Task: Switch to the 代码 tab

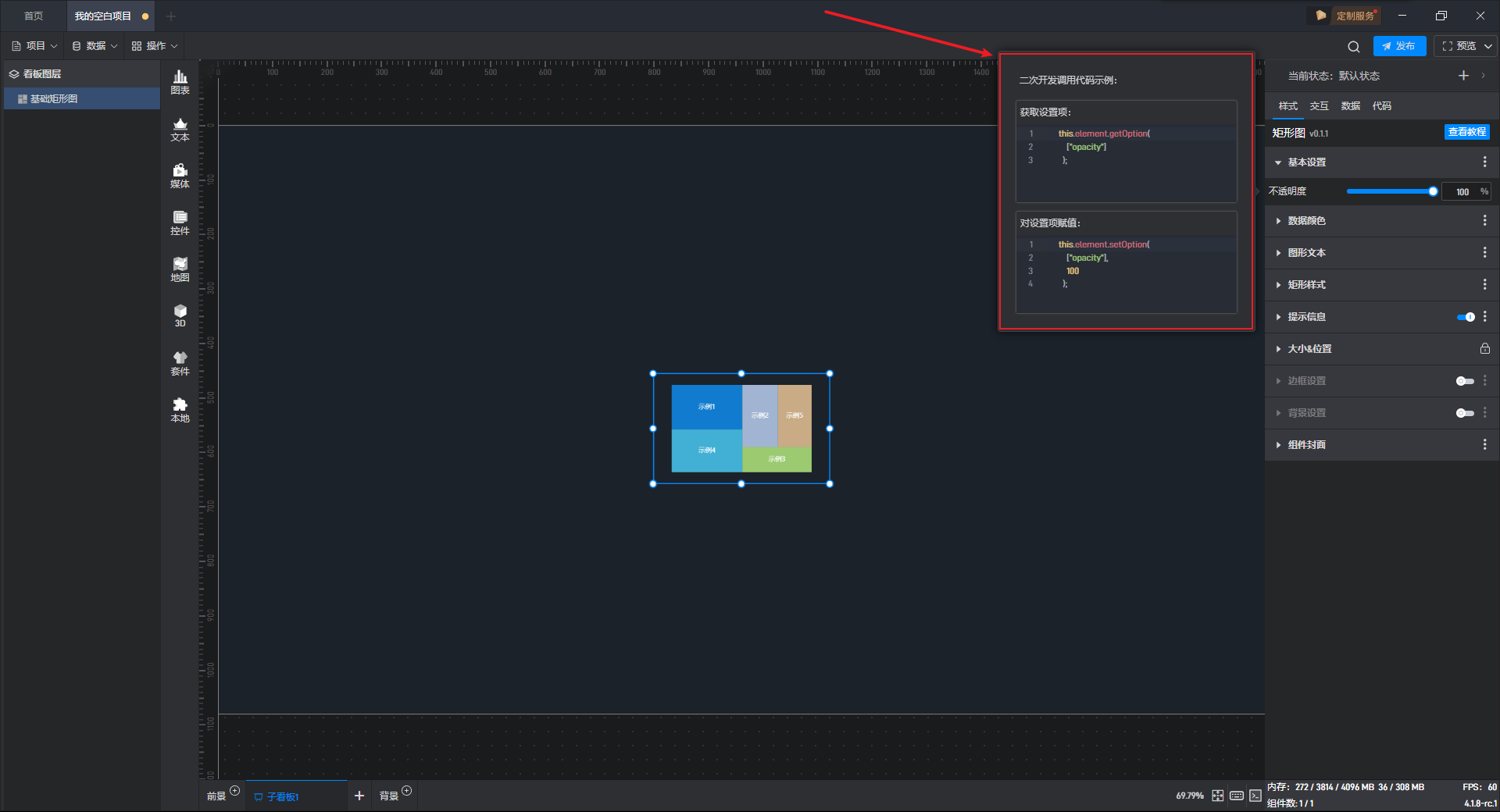Action: 1381,106
